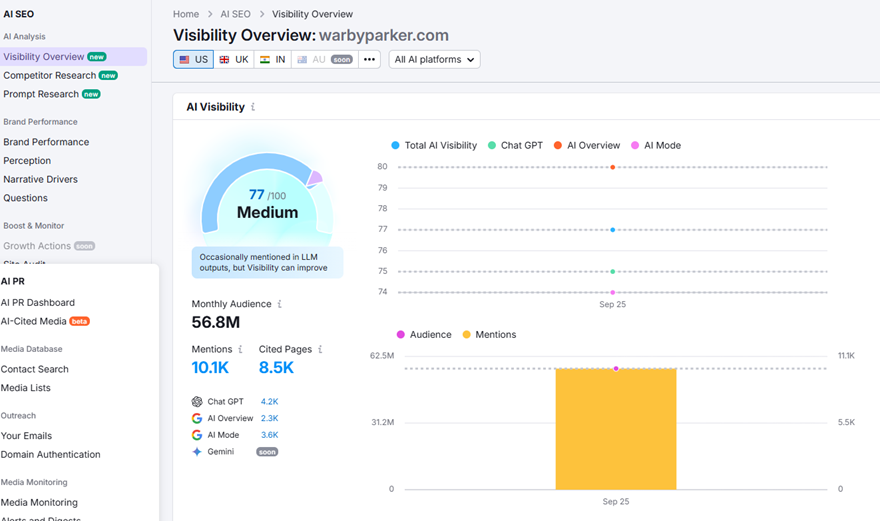Click the info icon beside Mentions
Screen dimensions: 880x521
point(240,350)
